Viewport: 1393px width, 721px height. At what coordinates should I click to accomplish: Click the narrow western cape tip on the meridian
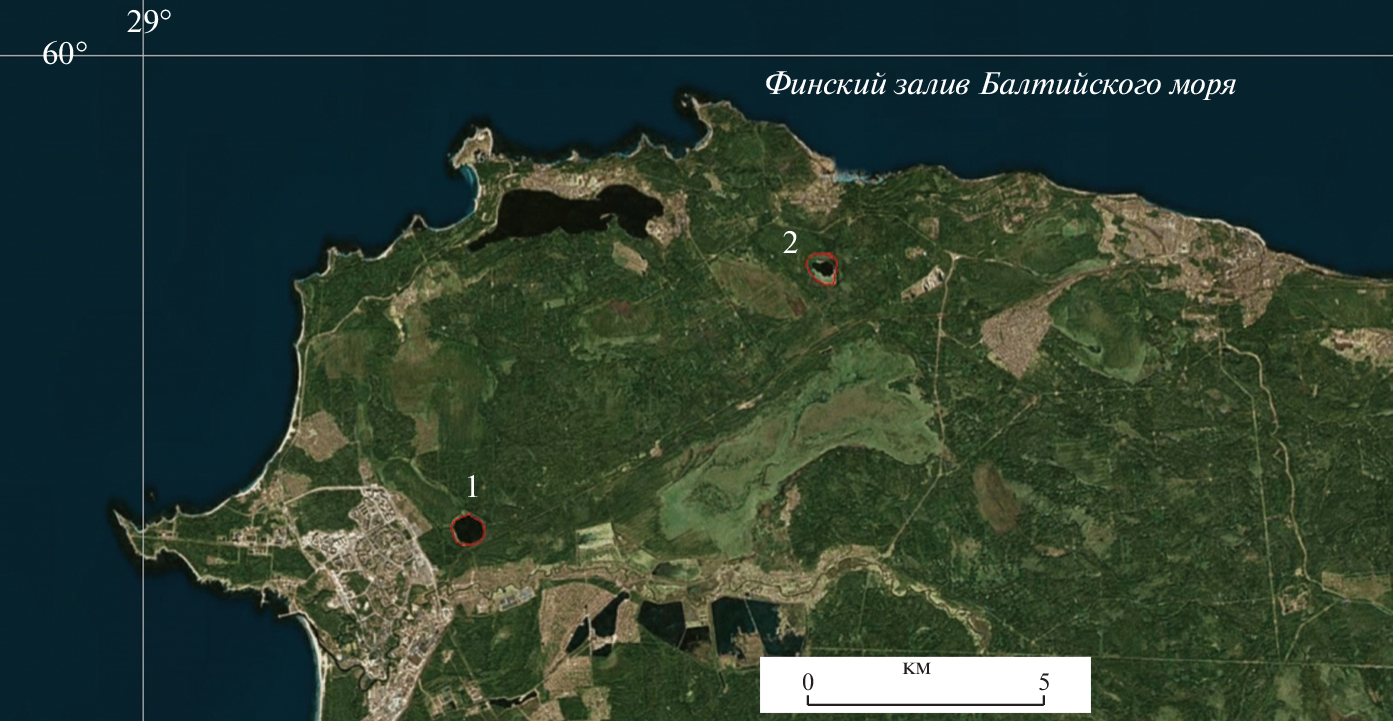130,525
